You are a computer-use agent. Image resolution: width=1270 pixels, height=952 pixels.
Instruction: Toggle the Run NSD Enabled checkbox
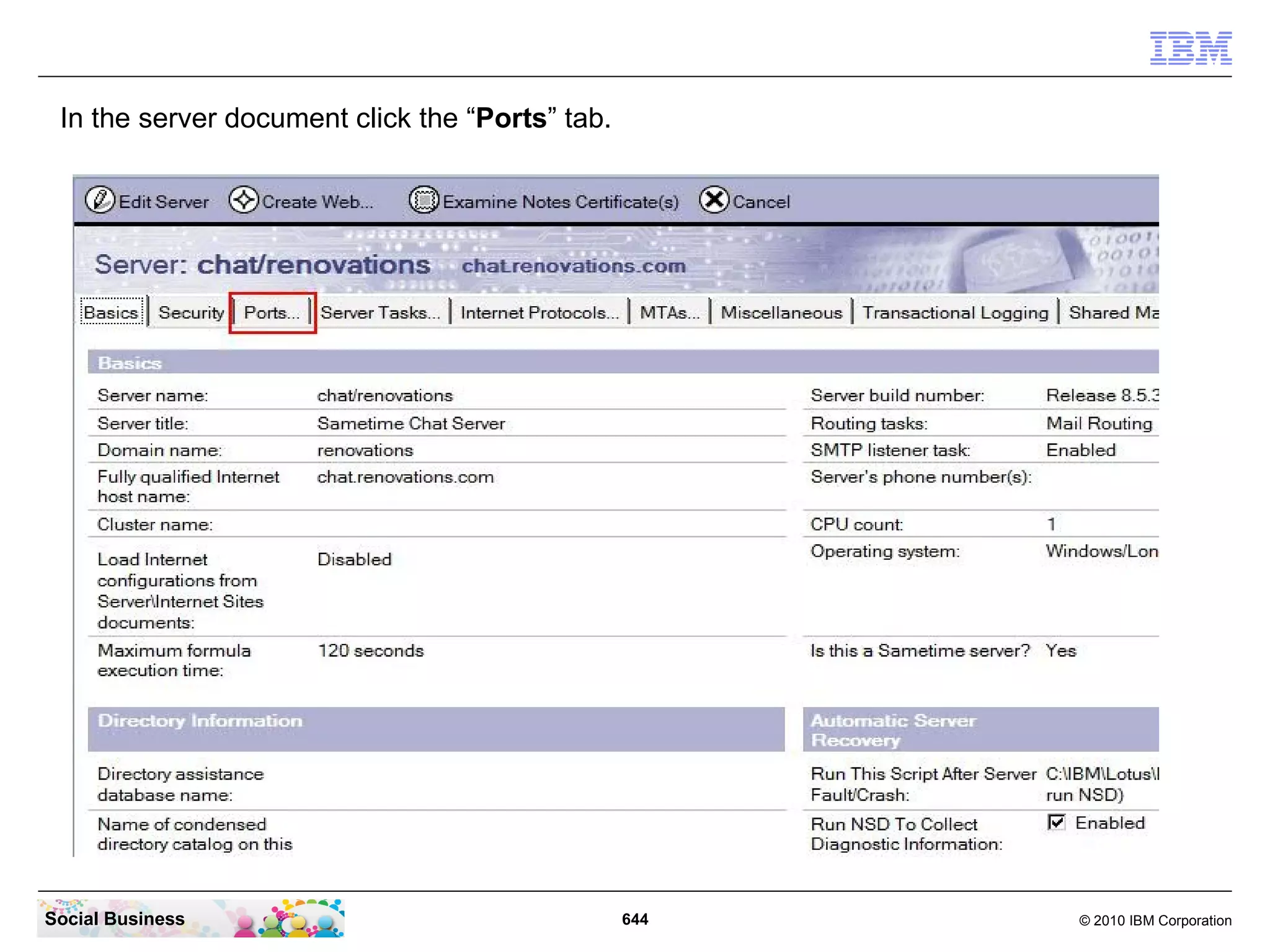1056,822
